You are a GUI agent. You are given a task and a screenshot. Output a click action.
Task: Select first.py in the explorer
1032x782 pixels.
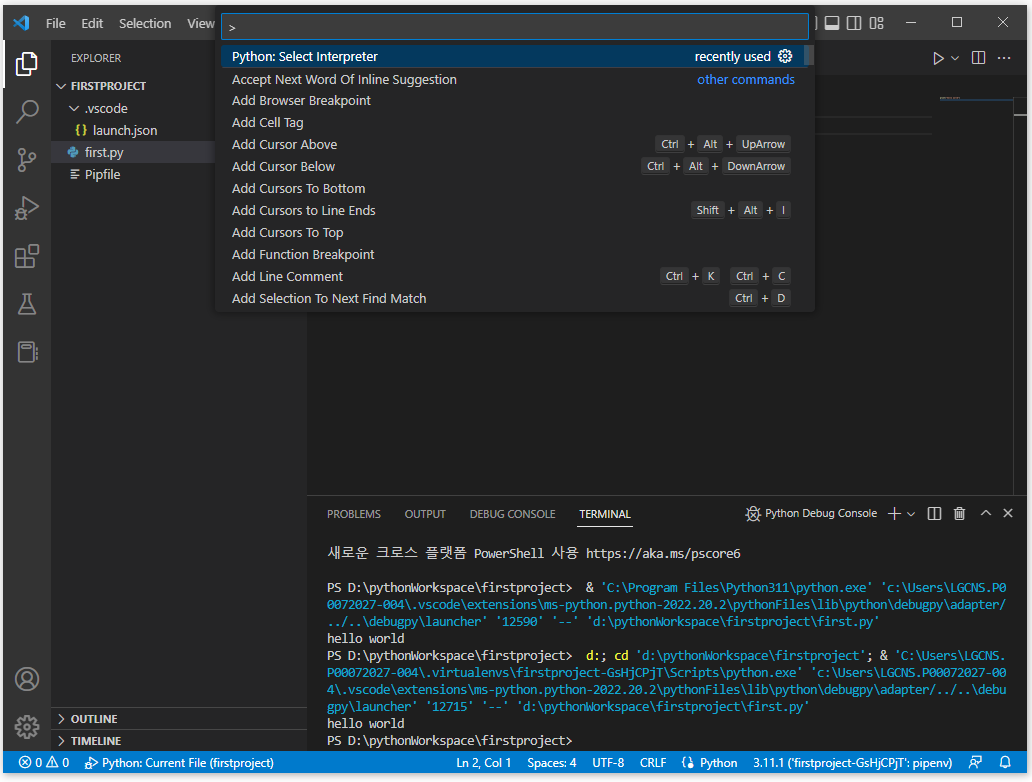[x=104, y=152]
